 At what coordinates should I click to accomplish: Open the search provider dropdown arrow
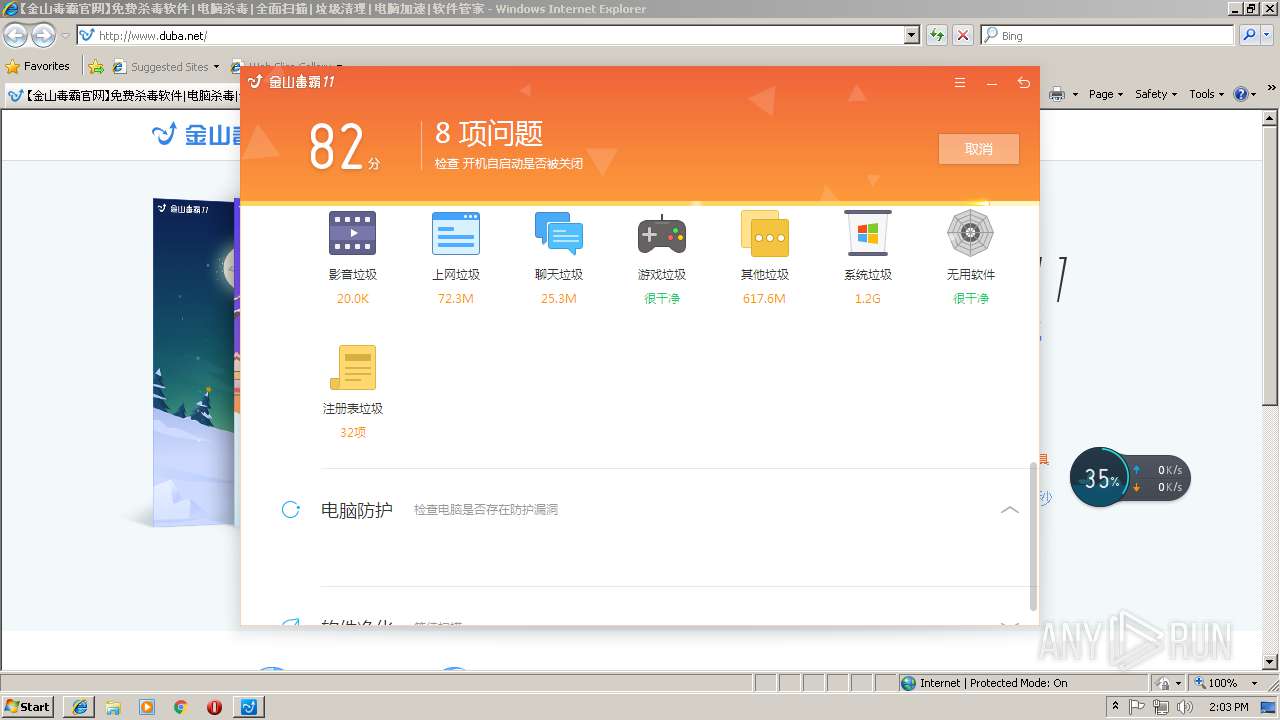coord(1269,35)
